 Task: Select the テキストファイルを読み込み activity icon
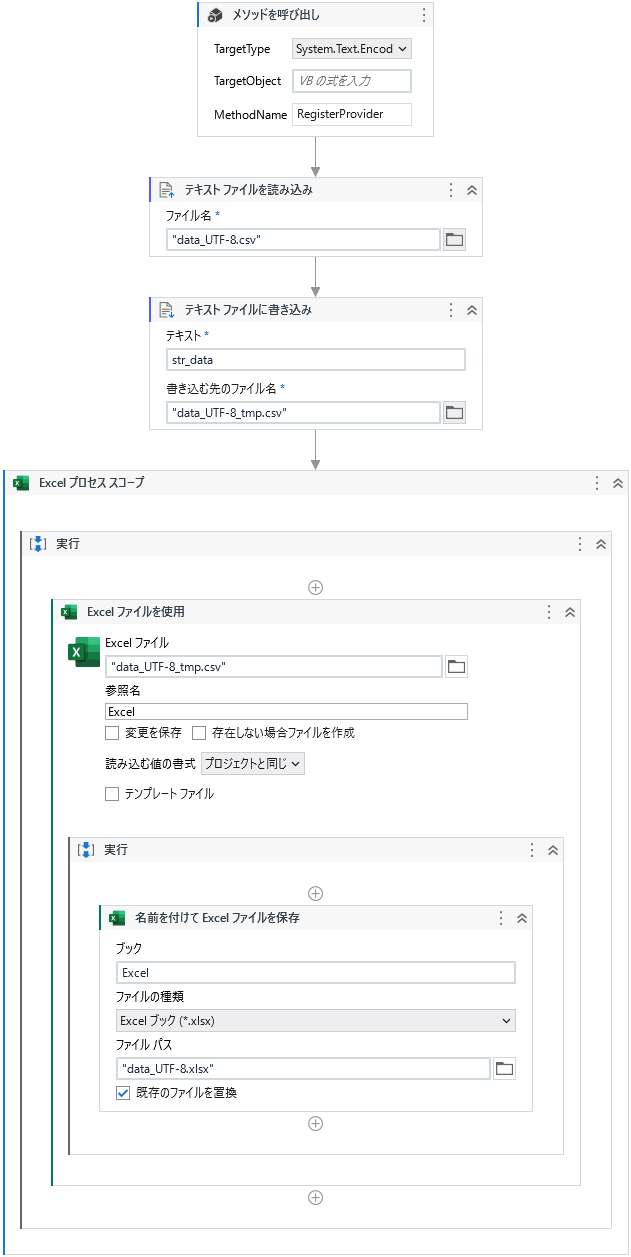(x=167, y=189)
